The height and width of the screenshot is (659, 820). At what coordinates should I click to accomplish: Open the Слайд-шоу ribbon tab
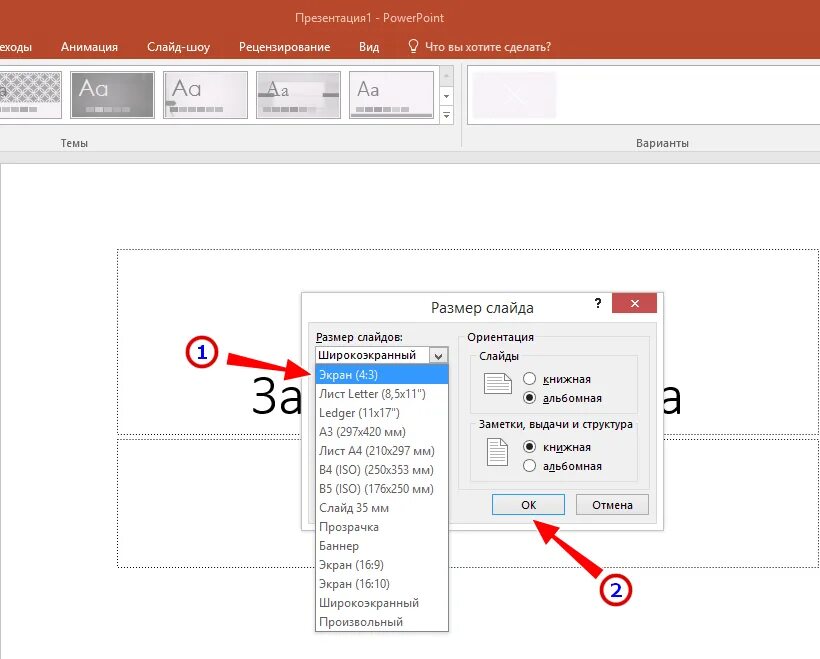pos(178,47)
